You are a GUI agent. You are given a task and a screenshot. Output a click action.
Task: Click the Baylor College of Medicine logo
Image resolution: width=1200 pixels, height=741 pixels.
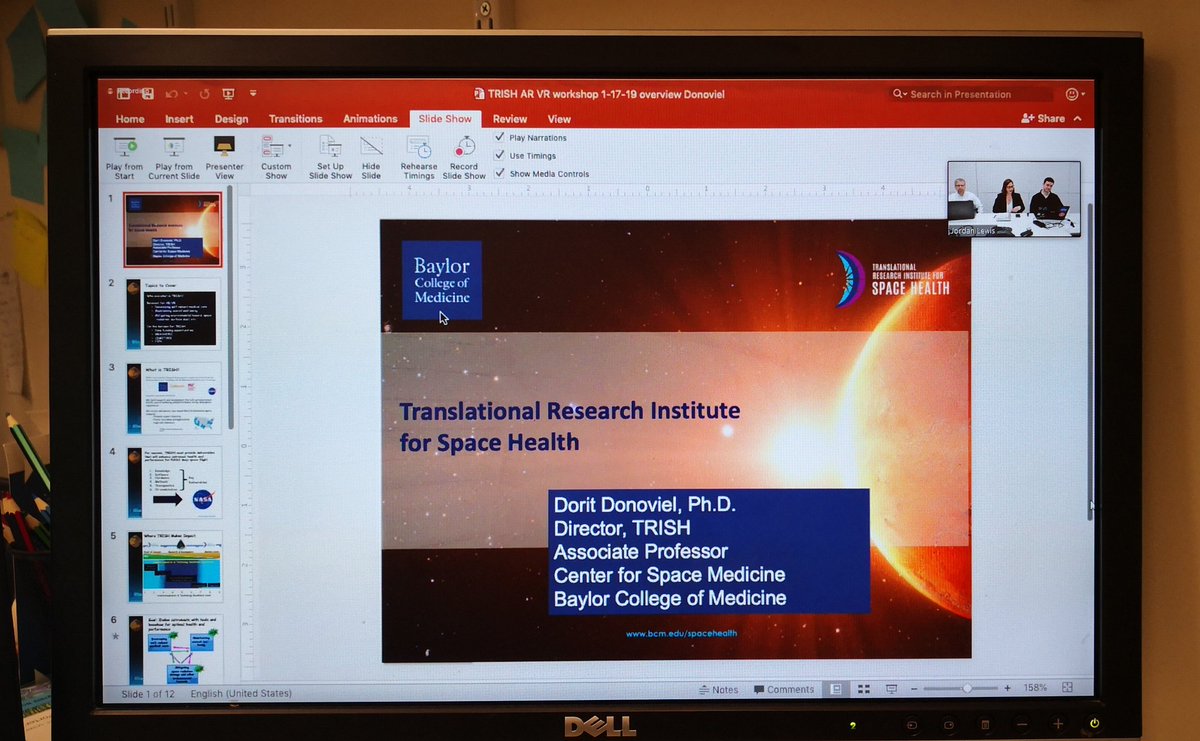[442, 280]
